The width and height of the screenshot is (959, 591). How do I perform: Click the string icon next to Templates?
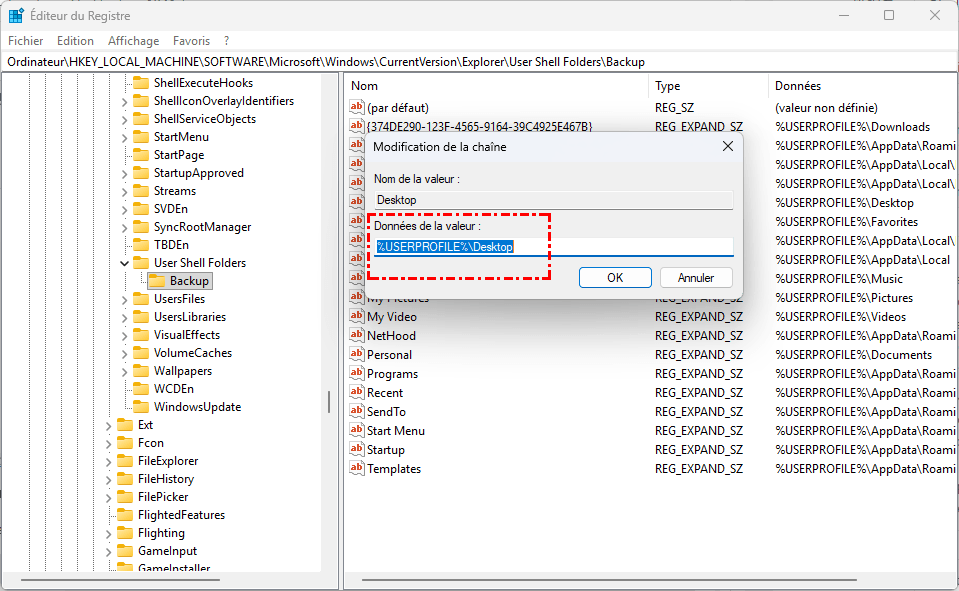tap(356, 469)
